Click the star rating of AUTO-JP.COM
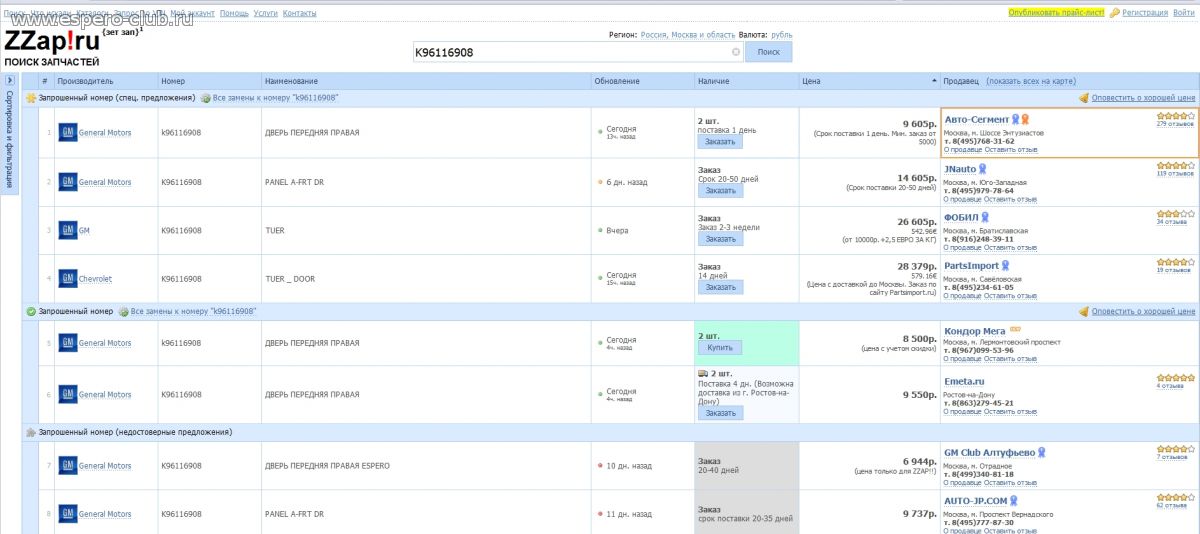 [x=1175, y=497]
